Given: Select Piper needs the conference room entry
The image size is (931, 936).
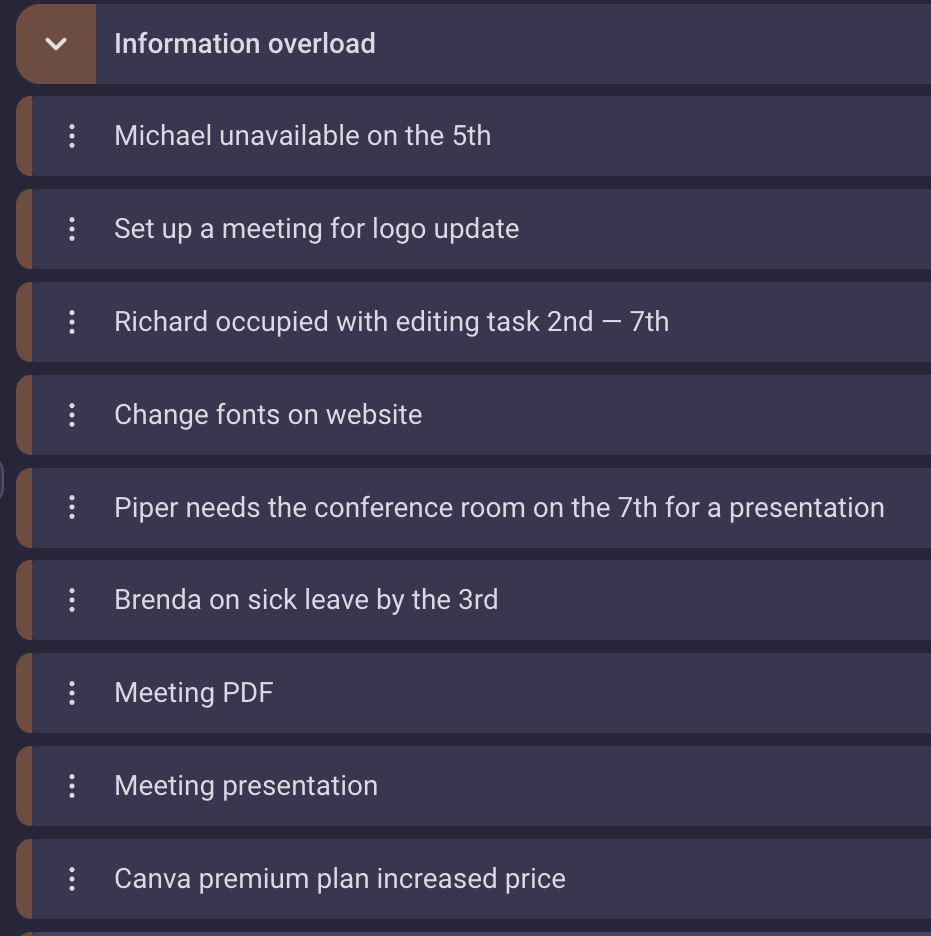Looking at the screenshot, I should 499,508.
